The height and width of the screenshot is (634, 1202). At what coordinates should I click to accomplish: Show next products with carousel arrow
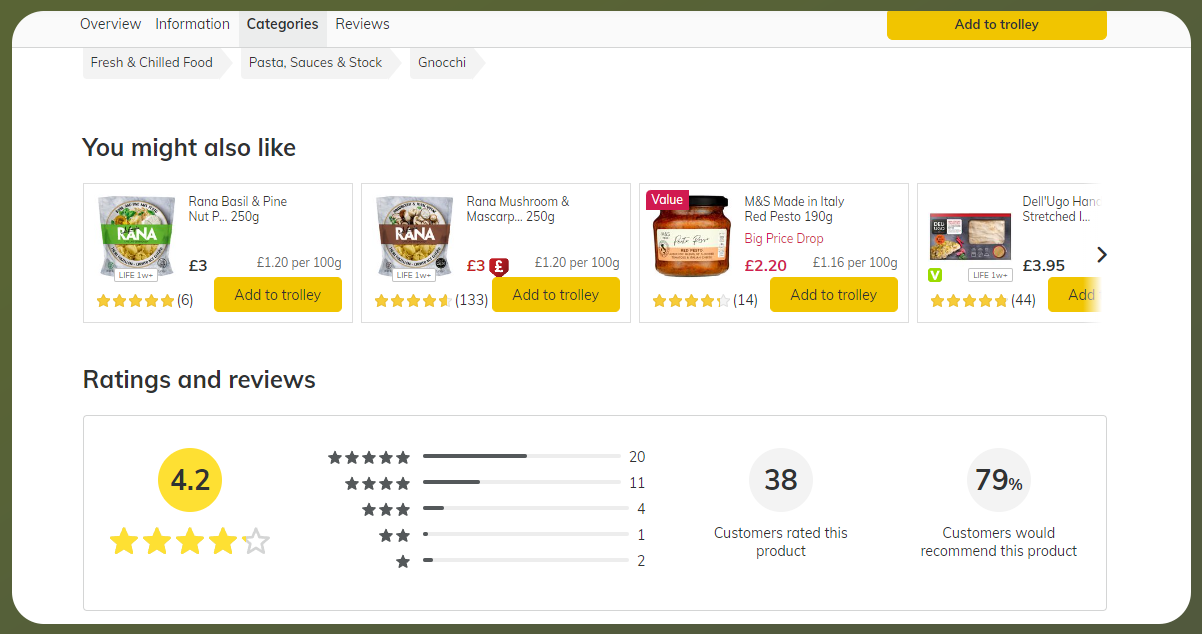1101,254
